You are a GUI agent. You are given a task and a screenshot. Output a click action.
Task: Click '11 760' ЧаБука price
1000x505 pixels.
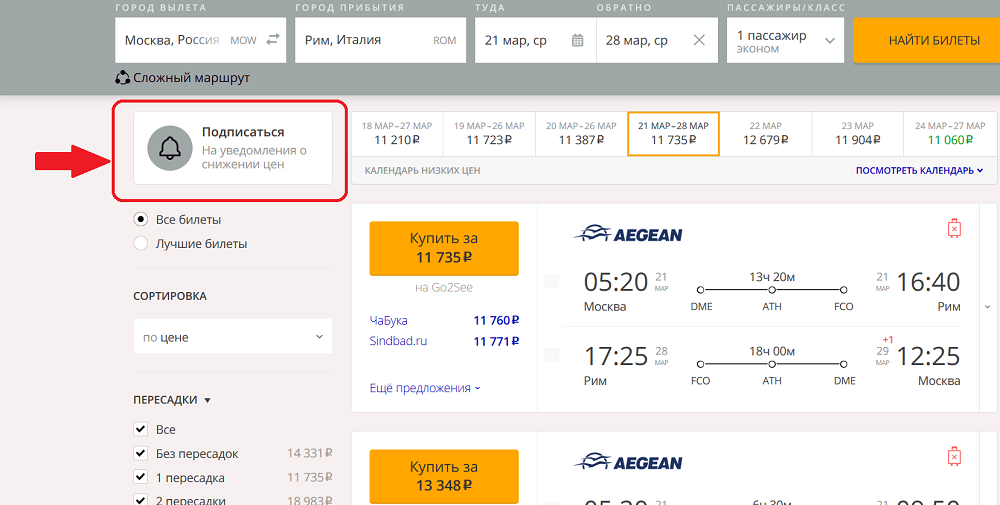point(496,320)
